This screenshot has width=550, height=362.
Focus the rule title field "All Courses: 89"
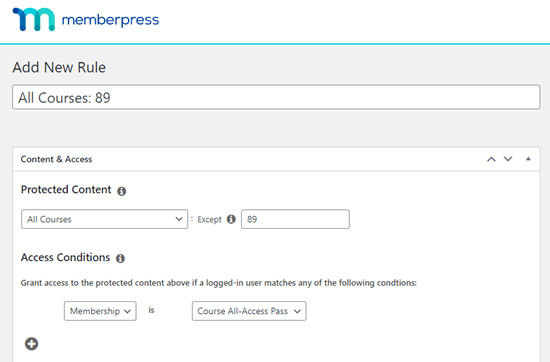tap(276, 97)
